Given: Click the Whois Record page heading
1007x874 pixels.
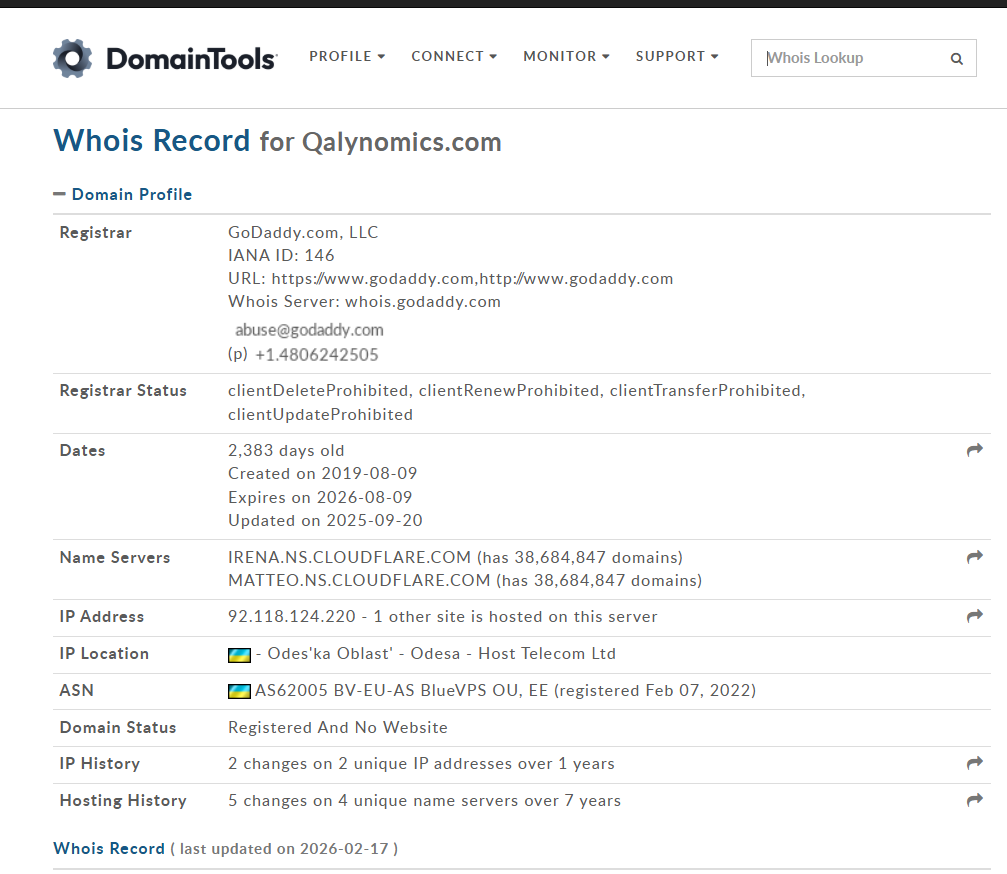Looking at the screenshot, I should tap(152, 141).
